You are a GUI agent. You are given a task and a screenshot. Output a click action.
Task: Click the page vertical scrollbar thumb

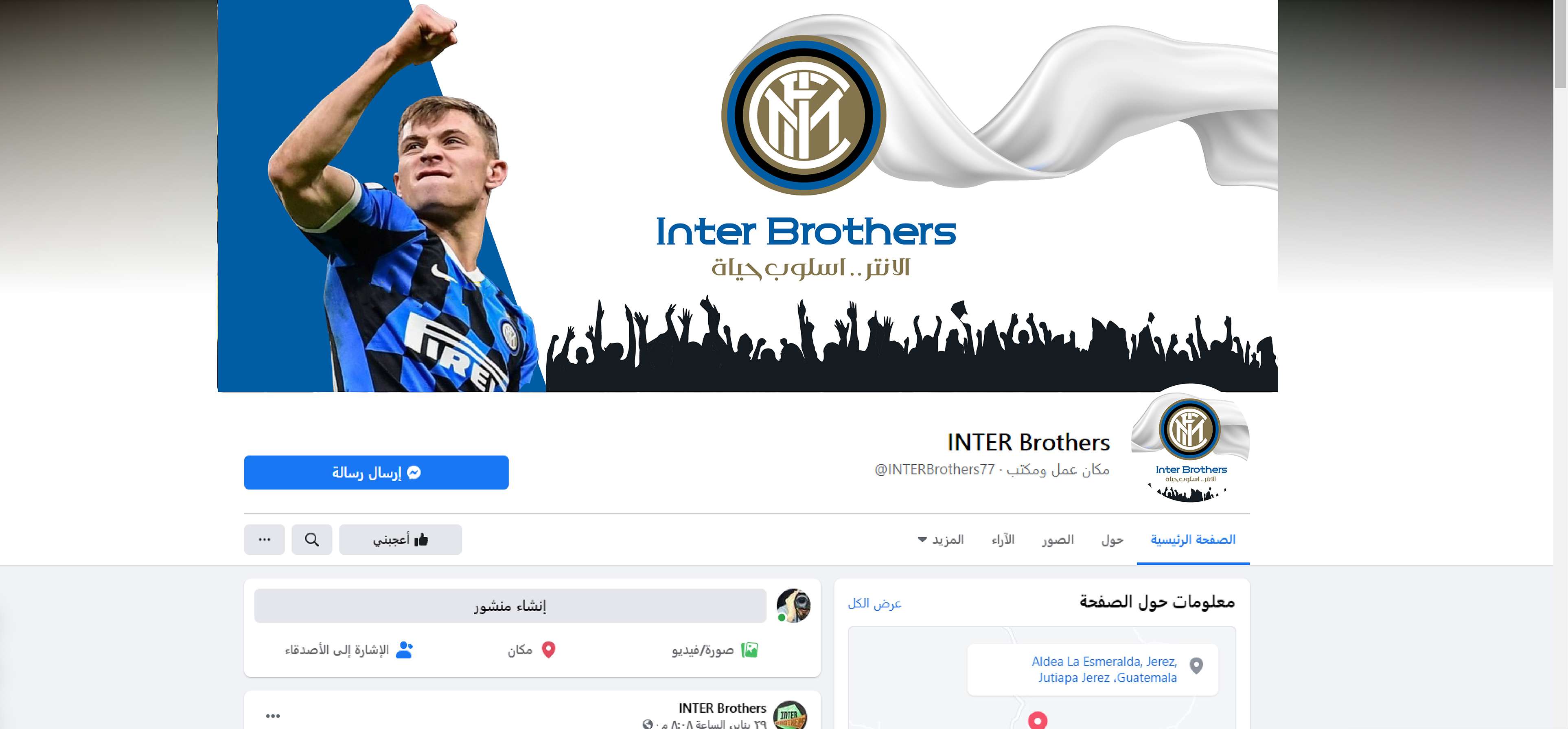pos(1561,44)
